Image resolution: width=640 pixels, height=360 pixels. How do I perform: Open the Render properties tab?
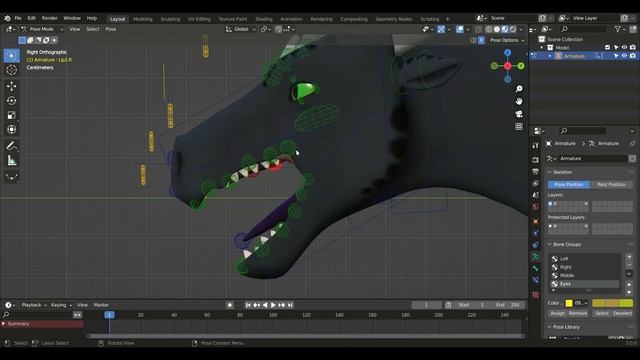click(x=536, y=160)
